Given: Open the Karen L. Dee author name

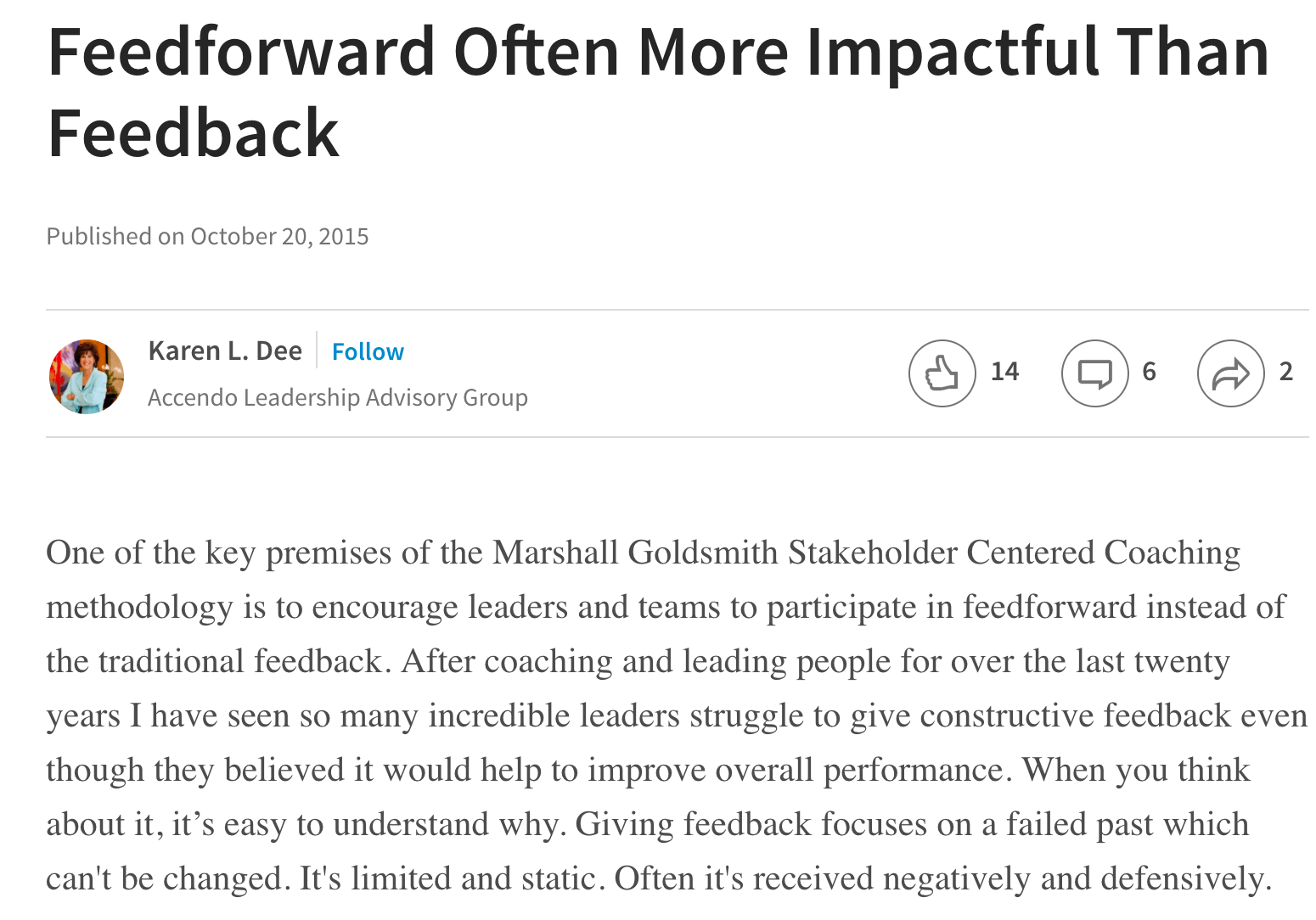Looking at the screenshot, I should tap(225, 351).
